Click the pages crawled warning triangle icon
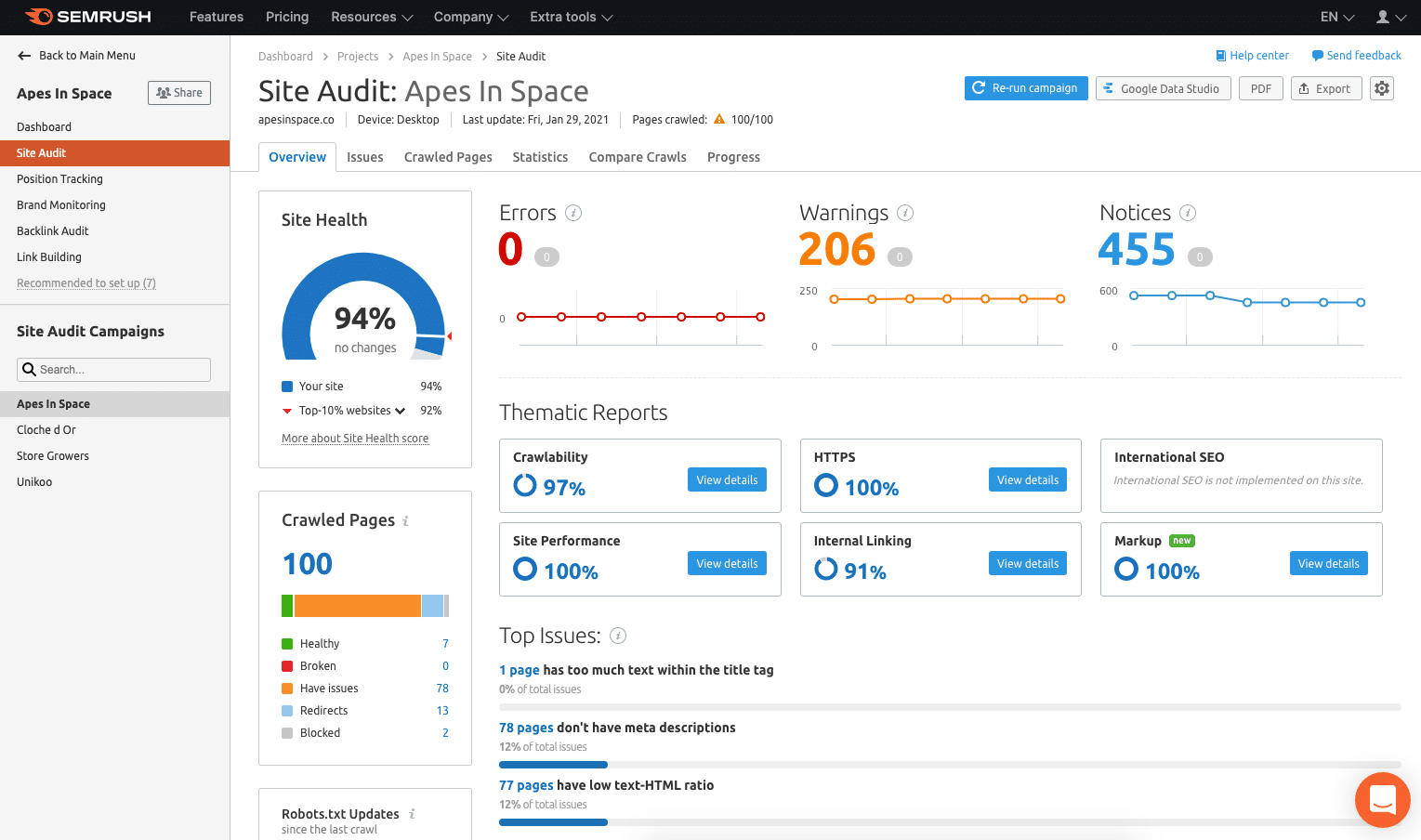Screen dimensions: 1421x840 pyautogui.click(x=718, y=119)
